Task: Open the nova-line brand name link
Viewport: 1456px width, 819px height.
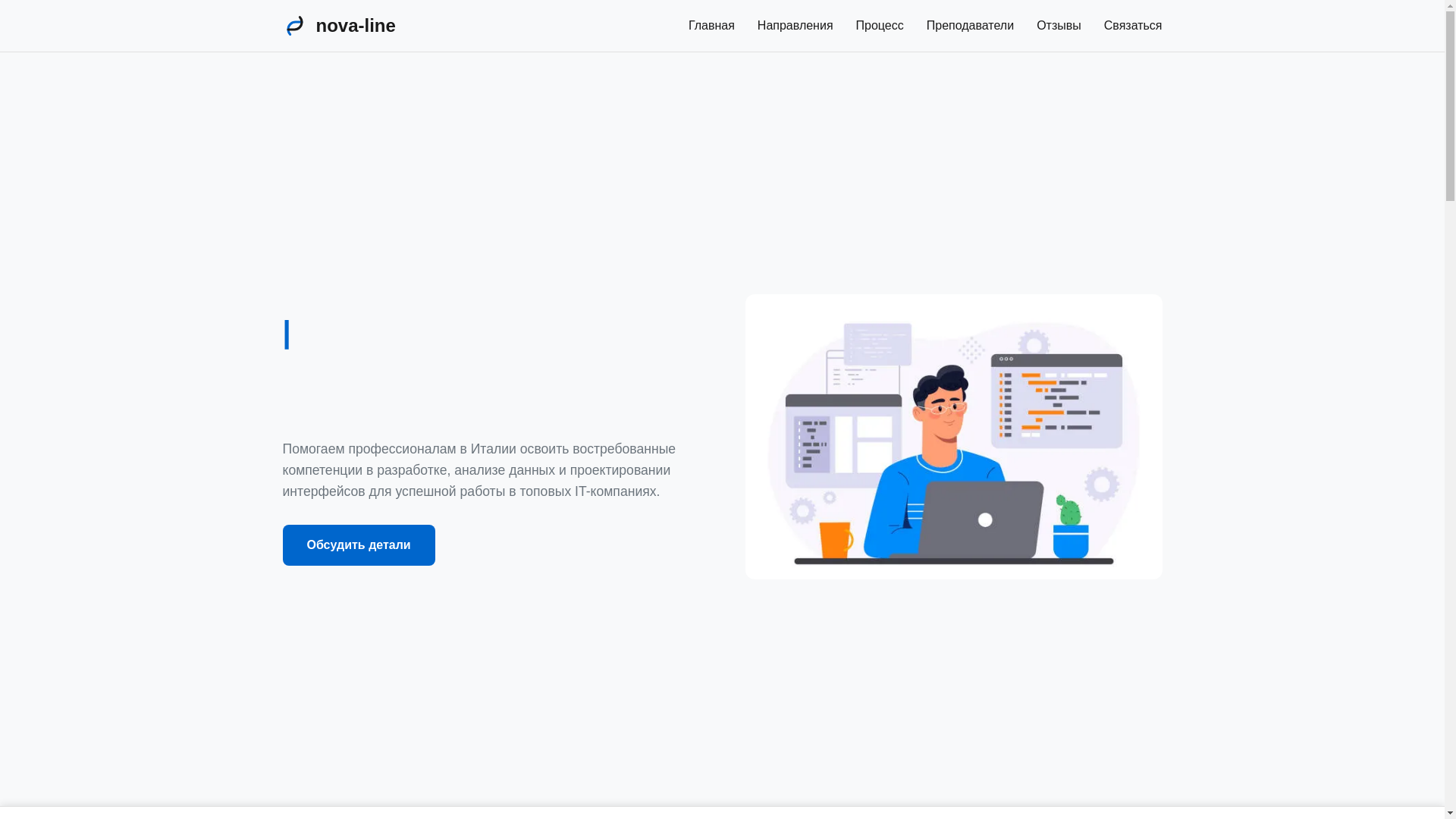Action: [x=355, y=26]
